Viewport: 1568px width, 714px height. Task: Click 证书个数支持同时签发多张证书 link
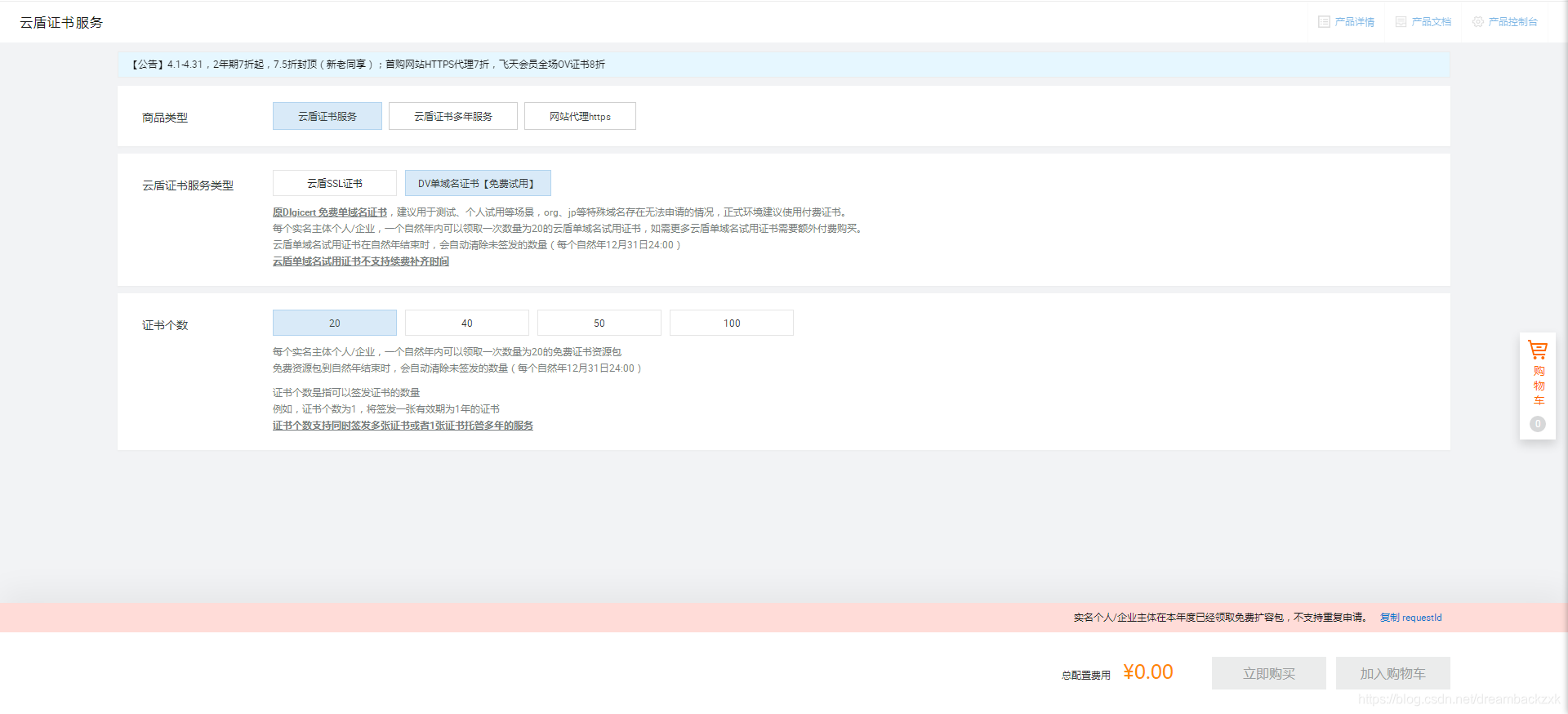403,426
